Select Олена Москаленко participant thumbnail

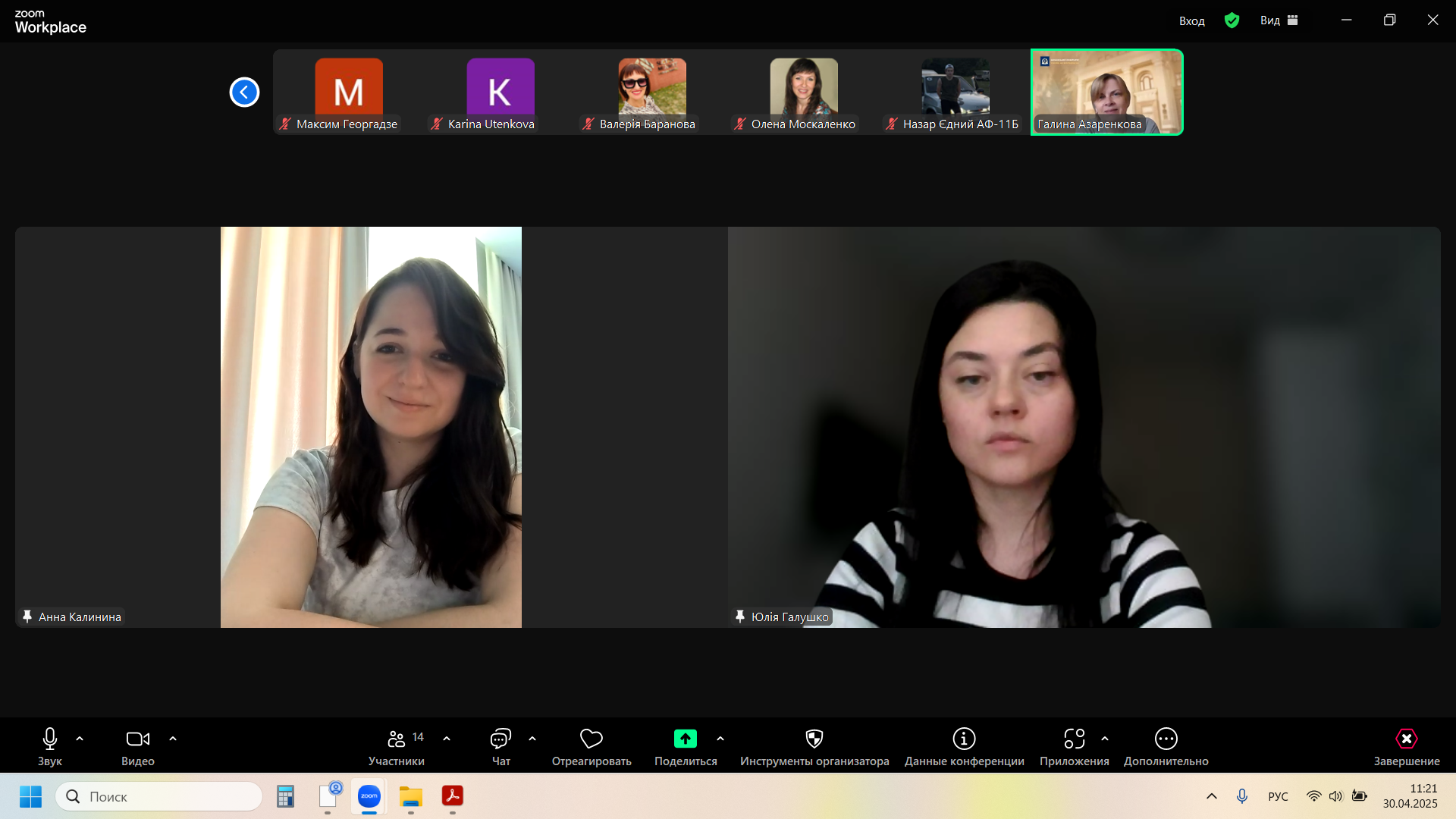[x=804, y=93]
